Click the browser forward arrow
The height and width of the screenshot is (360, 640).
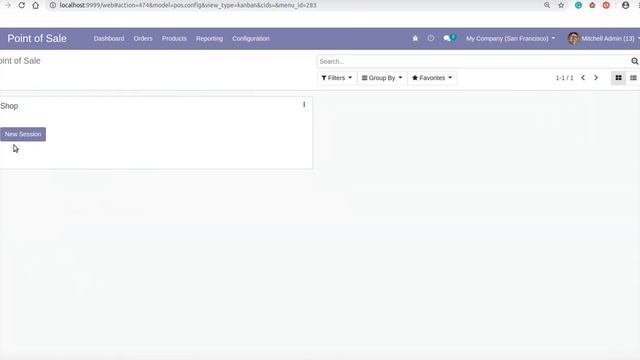pos(8,5)
